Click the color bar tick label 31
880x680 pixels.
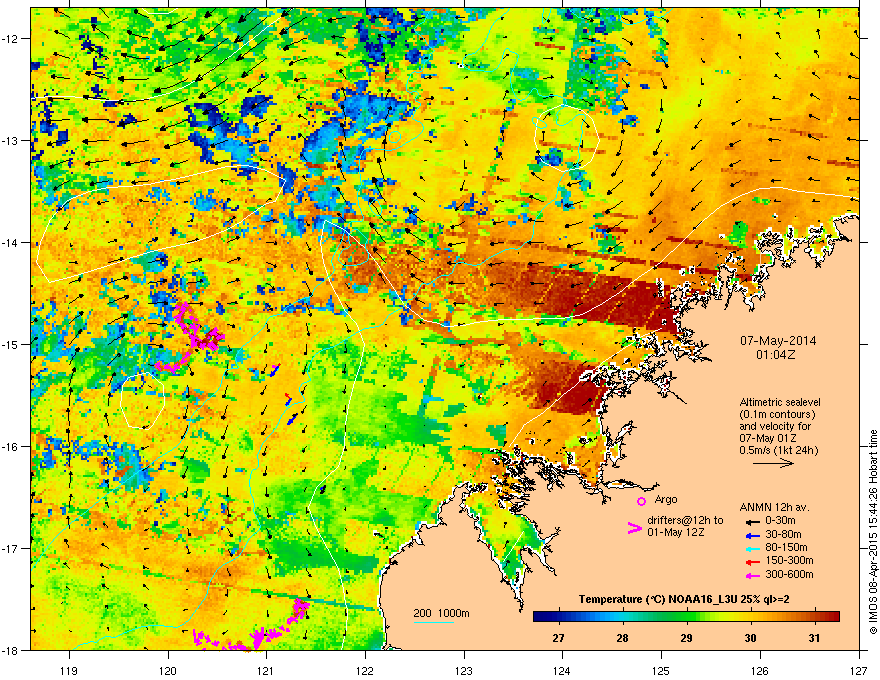click(x=814, y=638)
